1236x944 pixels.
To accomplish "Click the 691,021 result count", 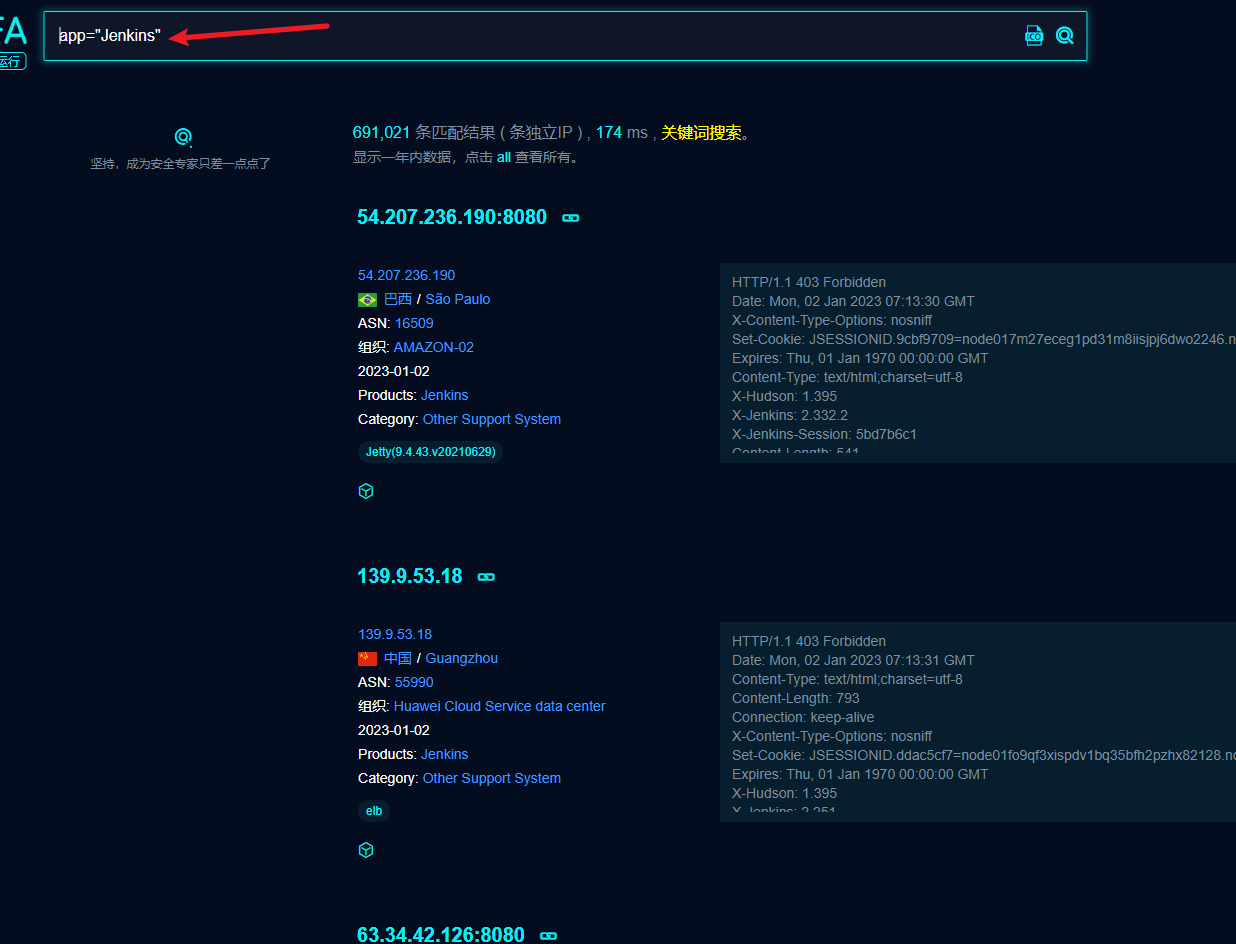I will [382, 132].
